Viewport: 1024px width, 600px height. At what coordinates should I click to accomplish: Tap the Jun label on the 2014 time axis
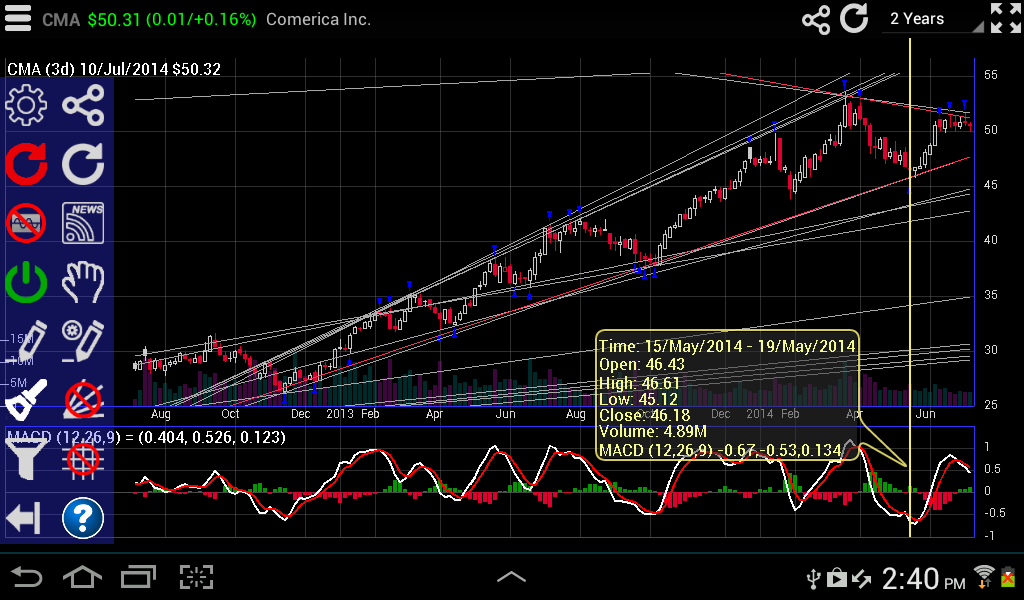point(925,414)
